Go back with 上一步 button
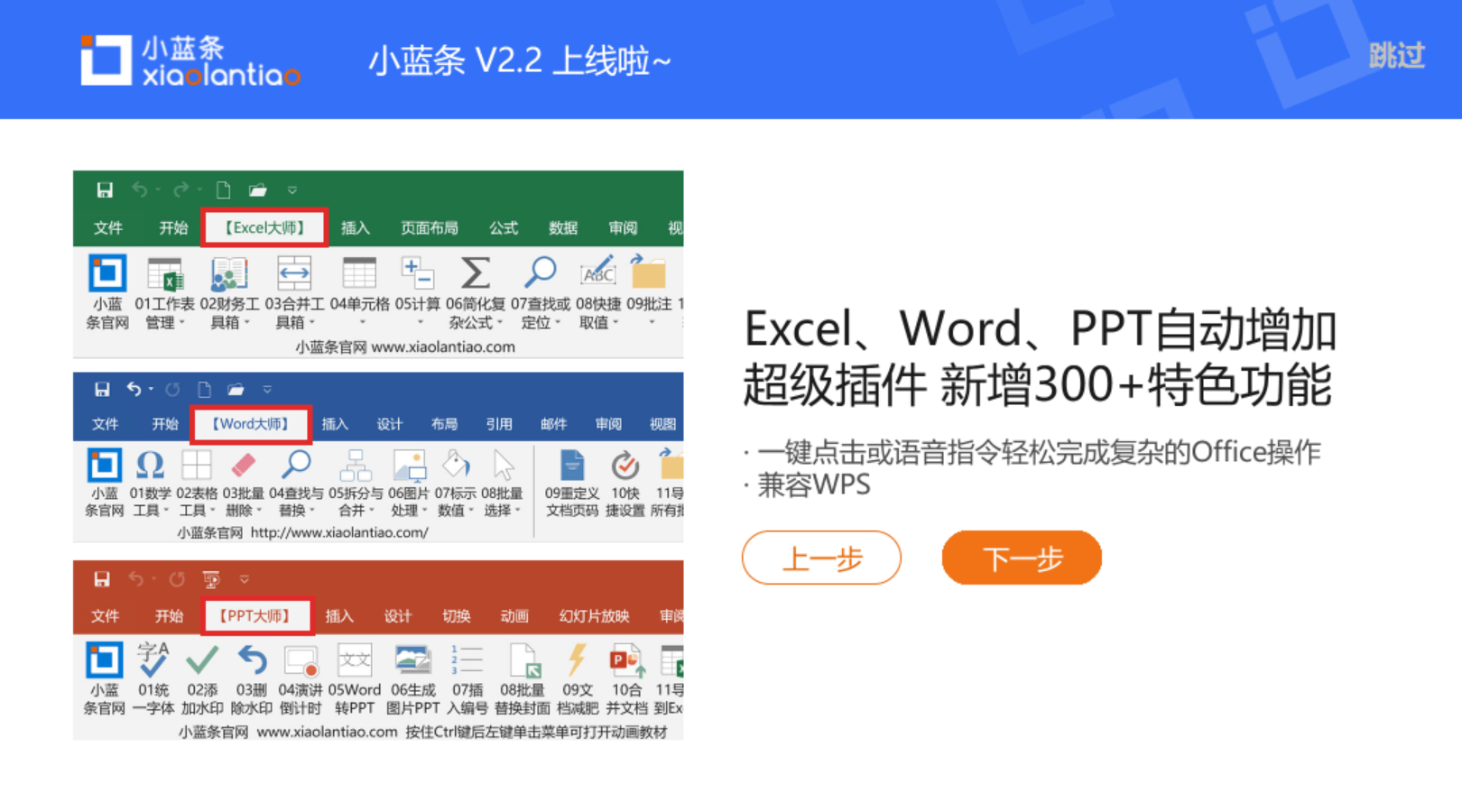This screenshot has height=812, width=1462. (x=821, y=558)
